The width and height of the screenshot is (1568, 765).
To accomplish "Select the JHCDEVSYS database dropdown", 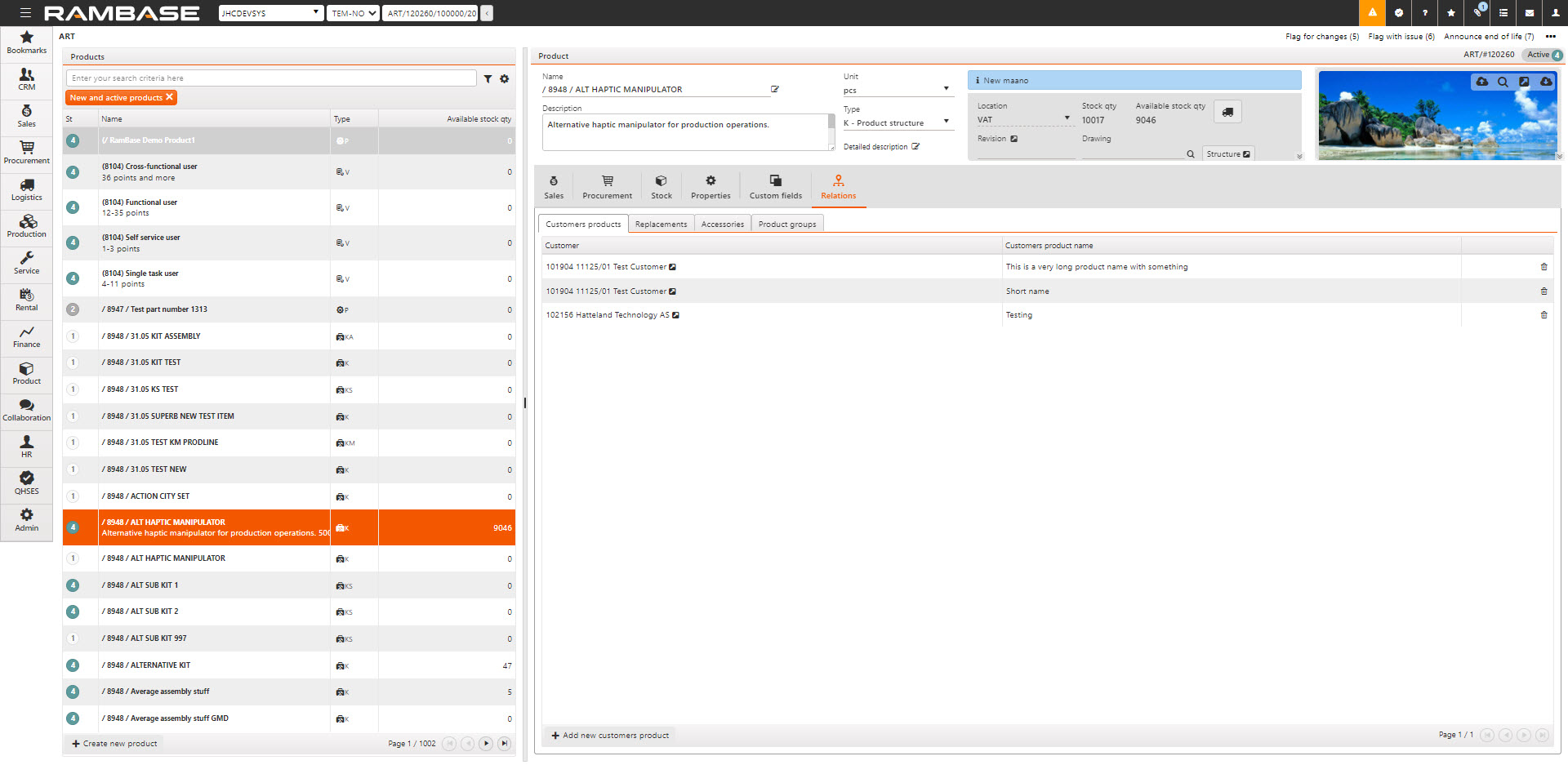I will (x=271, y=13).
